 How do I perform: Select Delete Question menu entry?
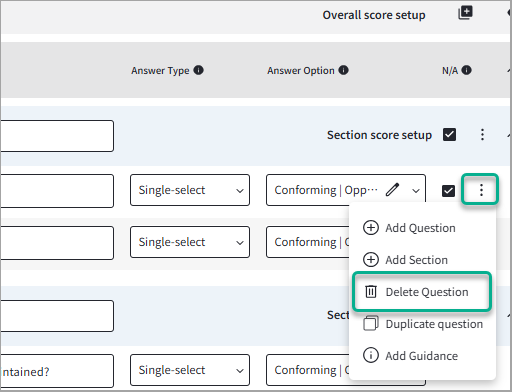tap(422, 292)
